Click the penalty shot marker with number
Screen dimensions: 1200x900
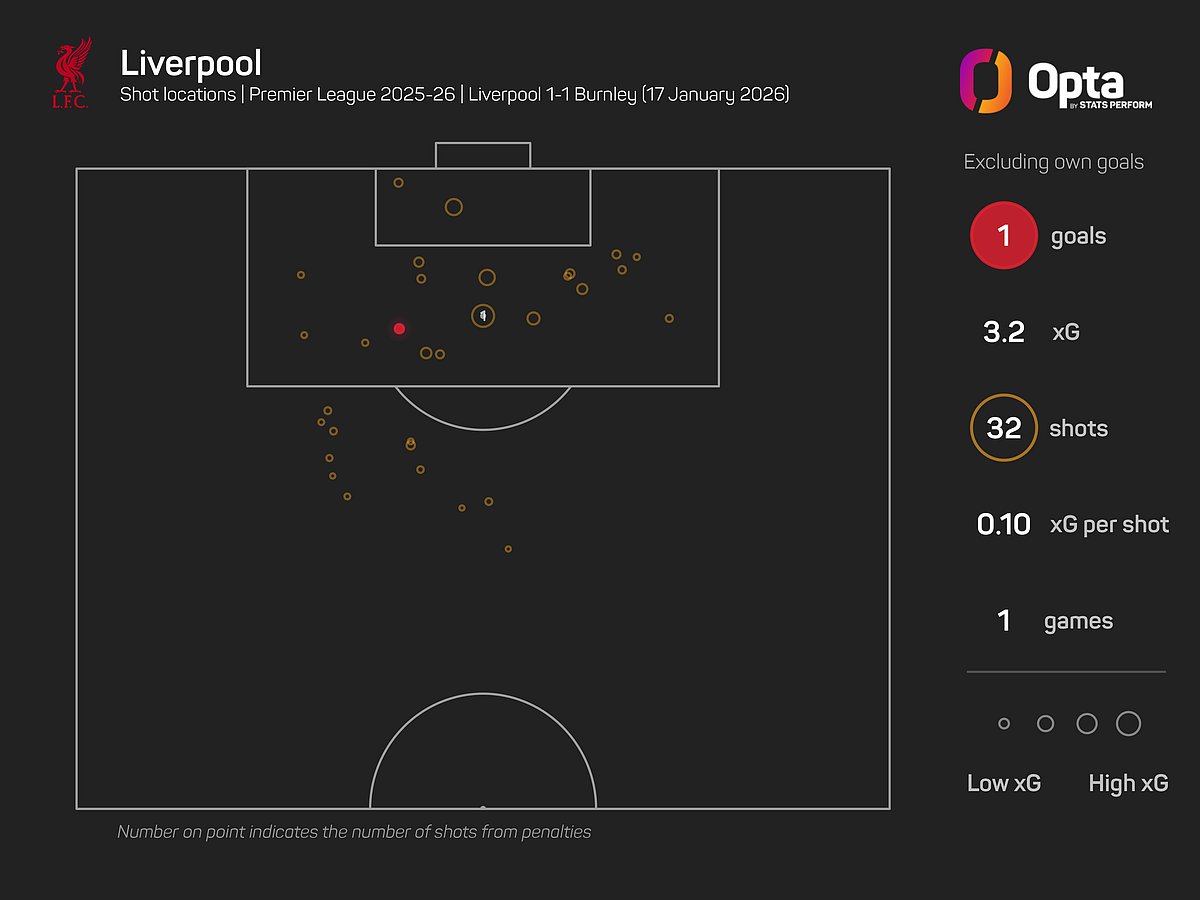click(x=483, y=316)
